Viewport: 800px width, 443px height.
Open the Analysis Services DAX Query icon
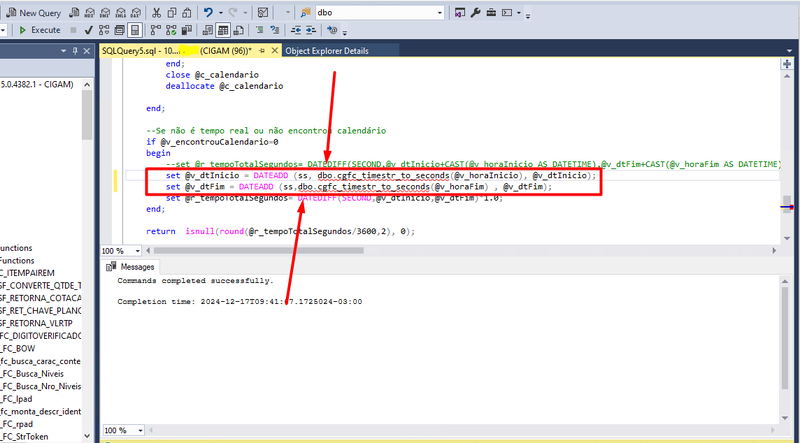click(x=136, y=13)
